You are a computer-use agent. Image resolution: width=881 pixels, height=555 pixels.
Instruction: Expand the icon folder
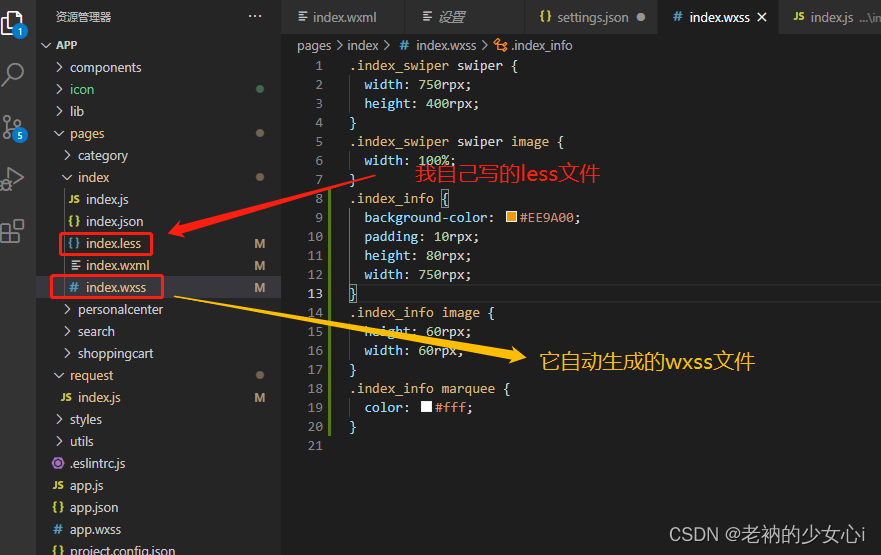(x=60, y=89)
